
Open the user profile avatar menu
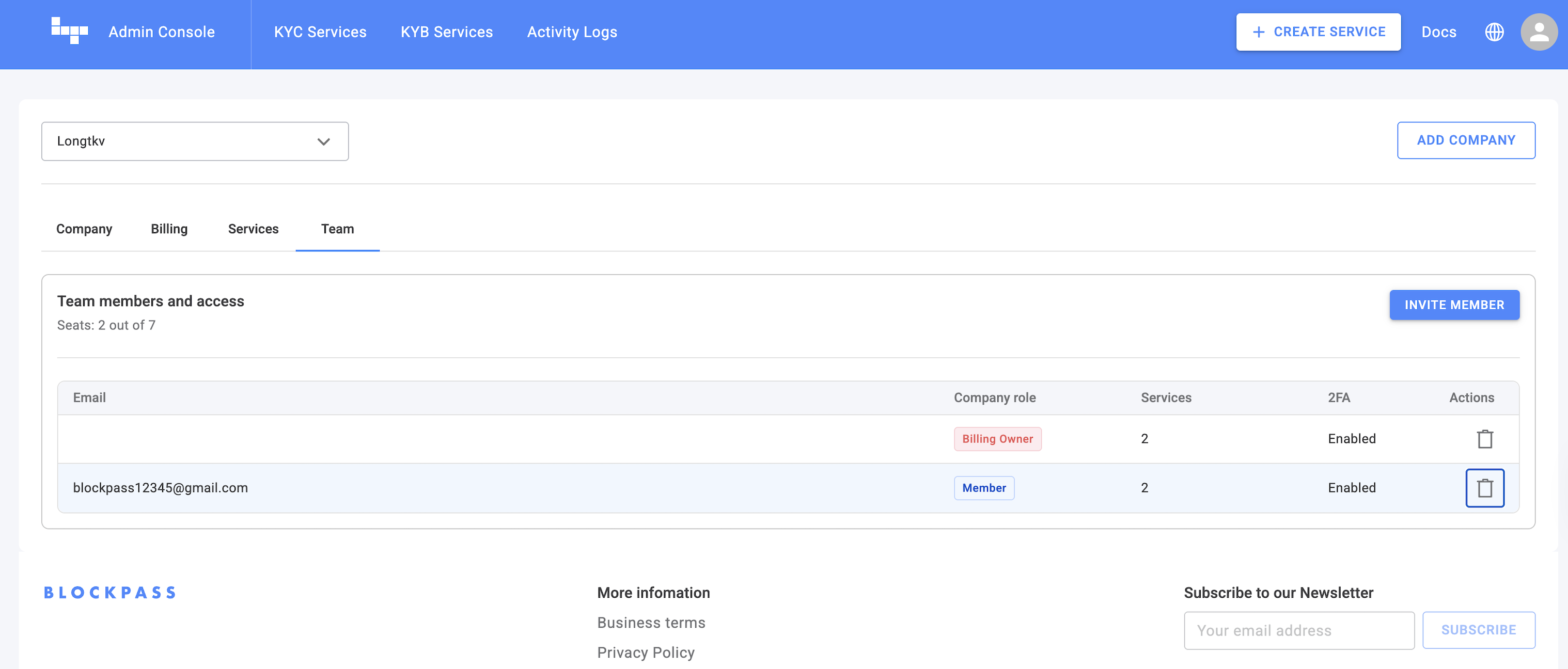(x=1538, y=31)
